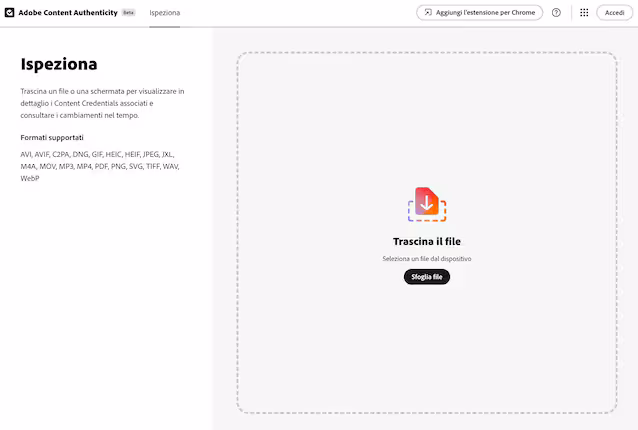Click the Accedi sign-in button
Viewport: 638px width, 430px height.
[x=614, y=13]
